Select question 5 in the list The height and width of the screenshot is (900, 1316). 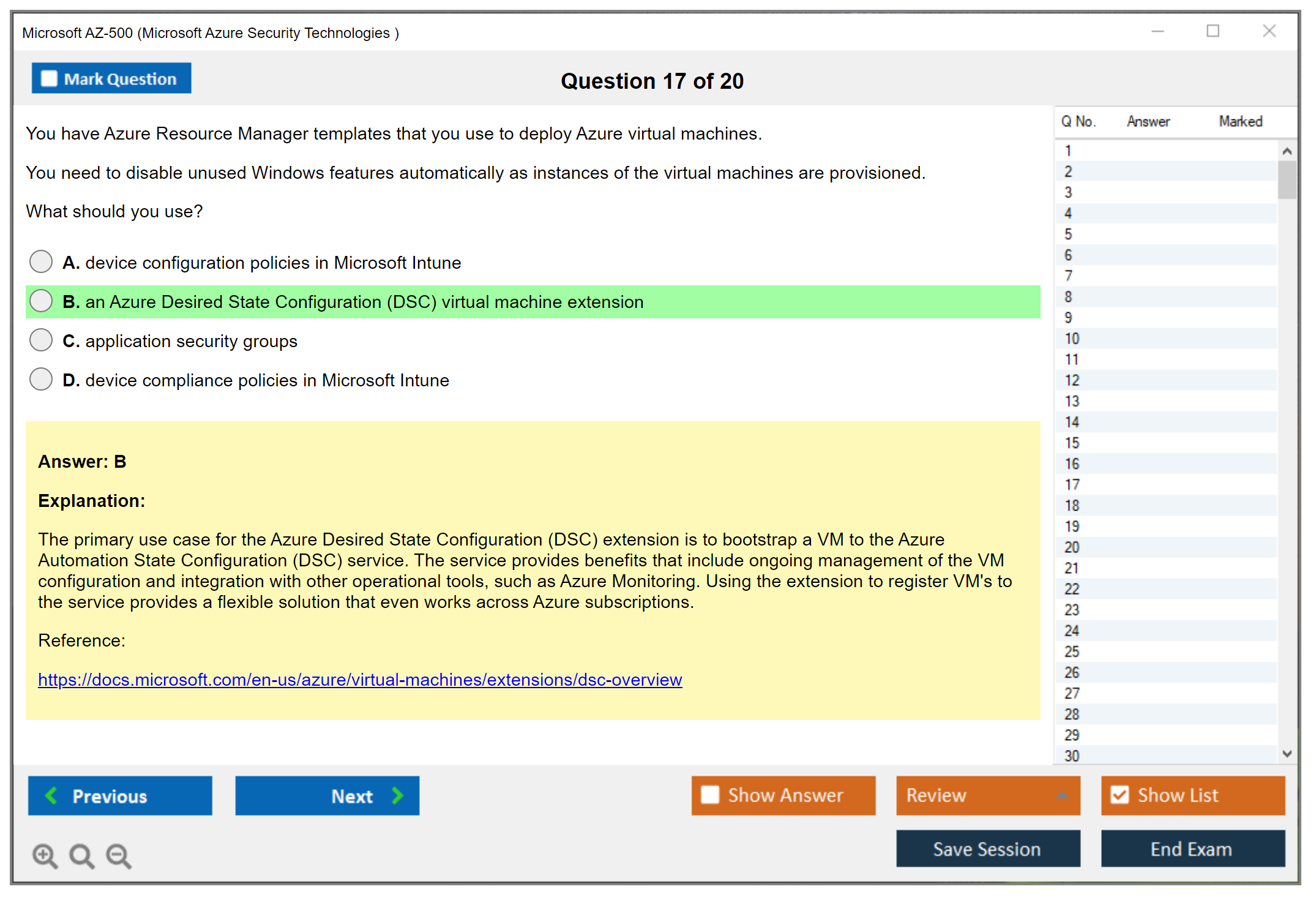[1068, 234]
